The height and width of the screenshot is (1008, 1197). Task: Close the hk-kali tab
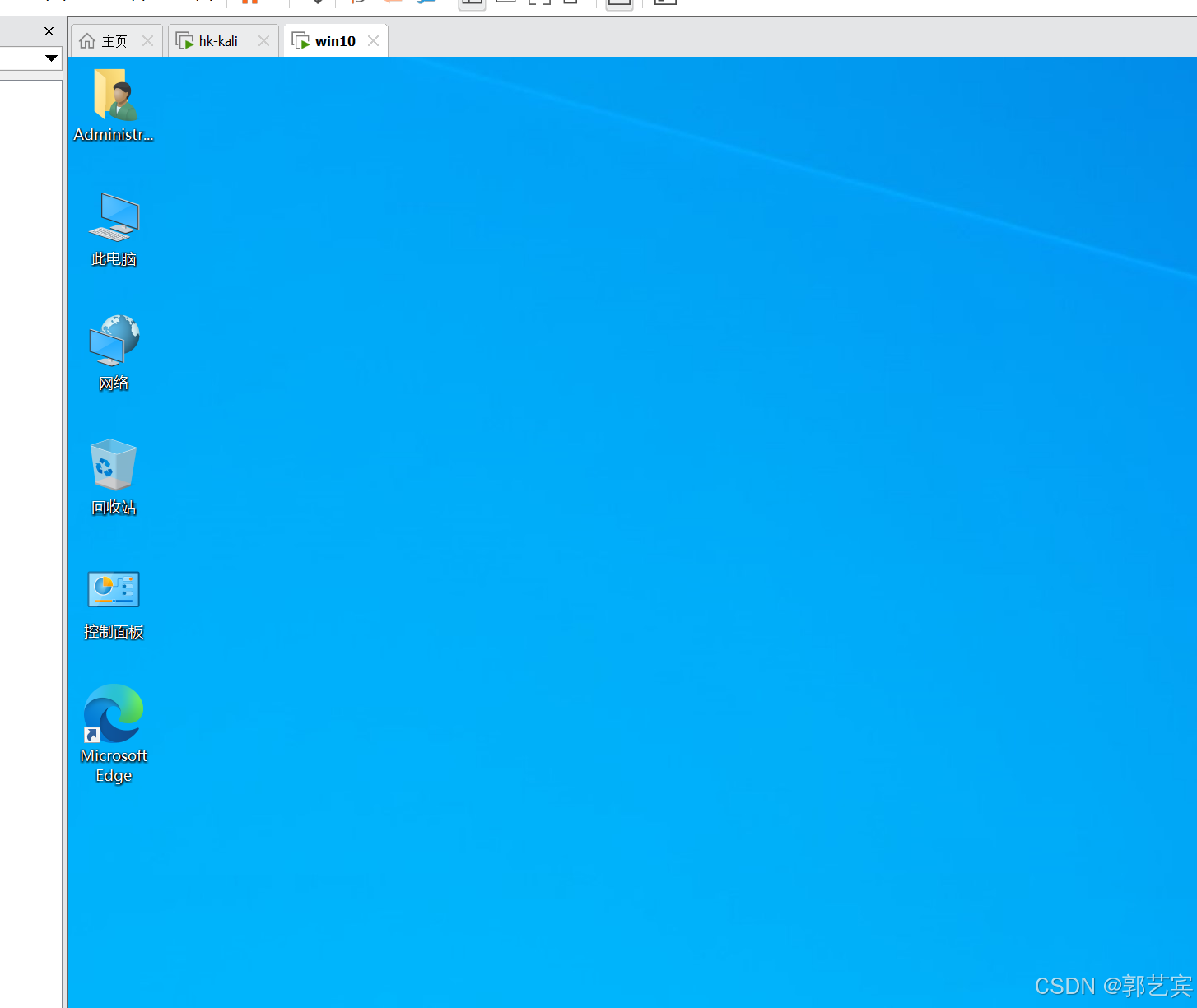click(263, 41)
